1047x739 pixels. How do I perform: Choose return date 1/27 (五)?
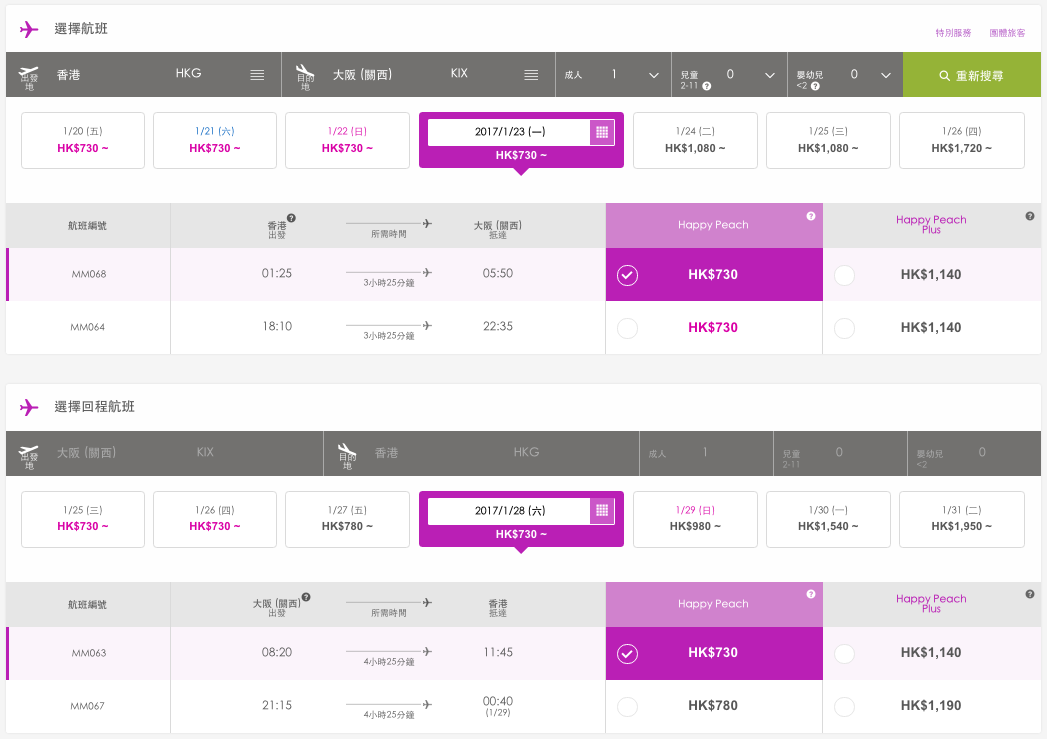click(347, 519)
